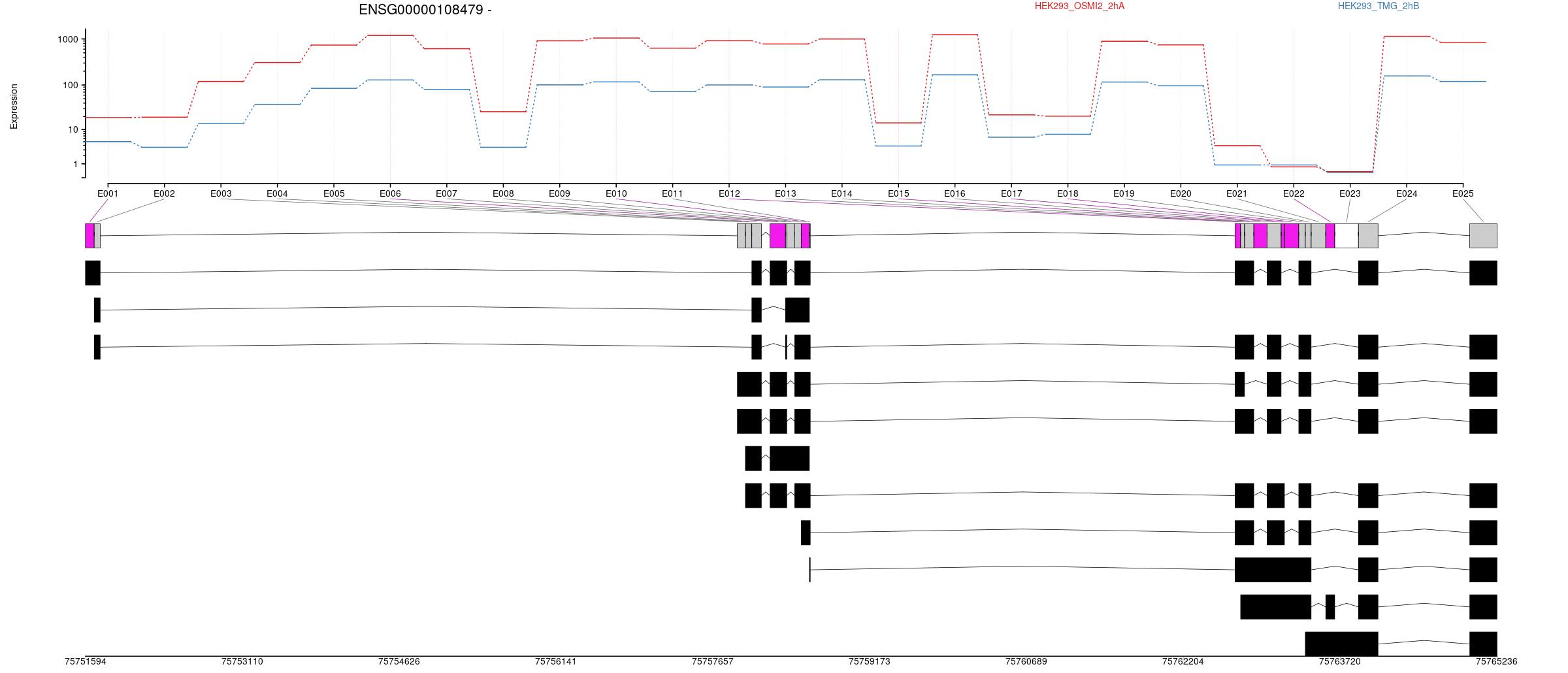1568x673 pixels.
Task: Click genomic coordinate 75751594
Action: (x=86, y=661)
